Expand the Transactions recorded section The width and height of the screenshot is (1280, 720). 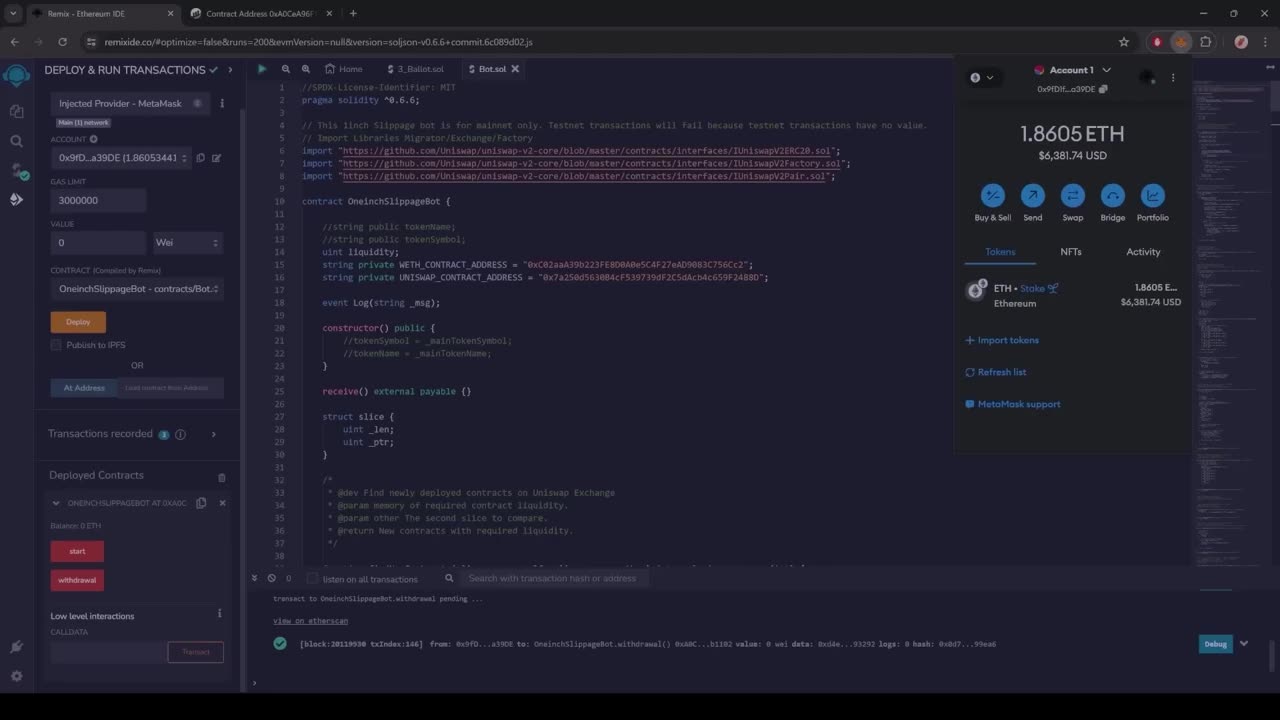pyautogui.click(x=213, y=434)
